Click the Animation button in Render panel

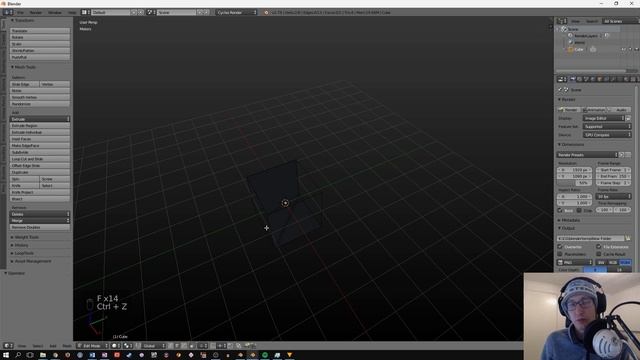pos(594,110)
